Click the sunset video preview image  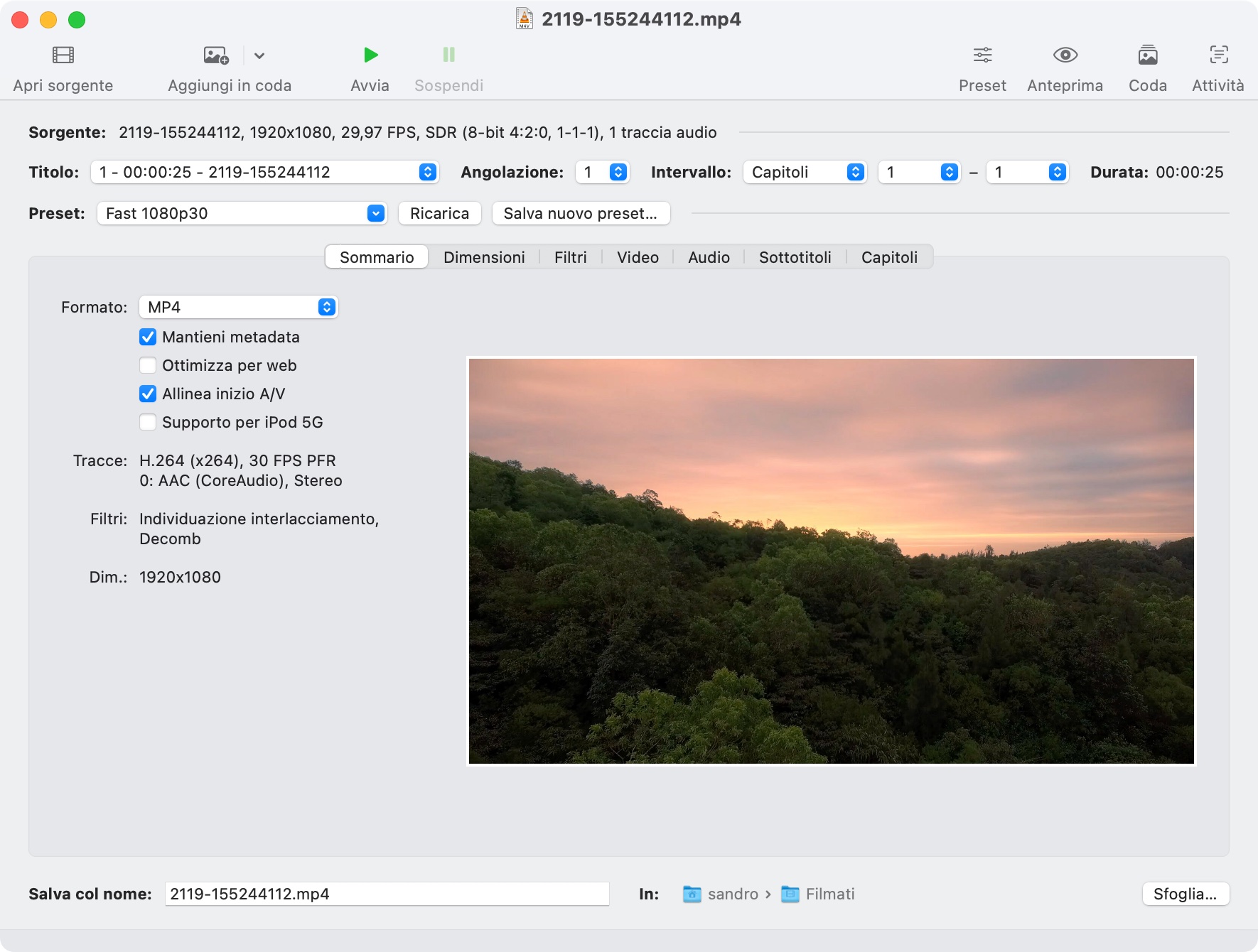pos(831,561)
